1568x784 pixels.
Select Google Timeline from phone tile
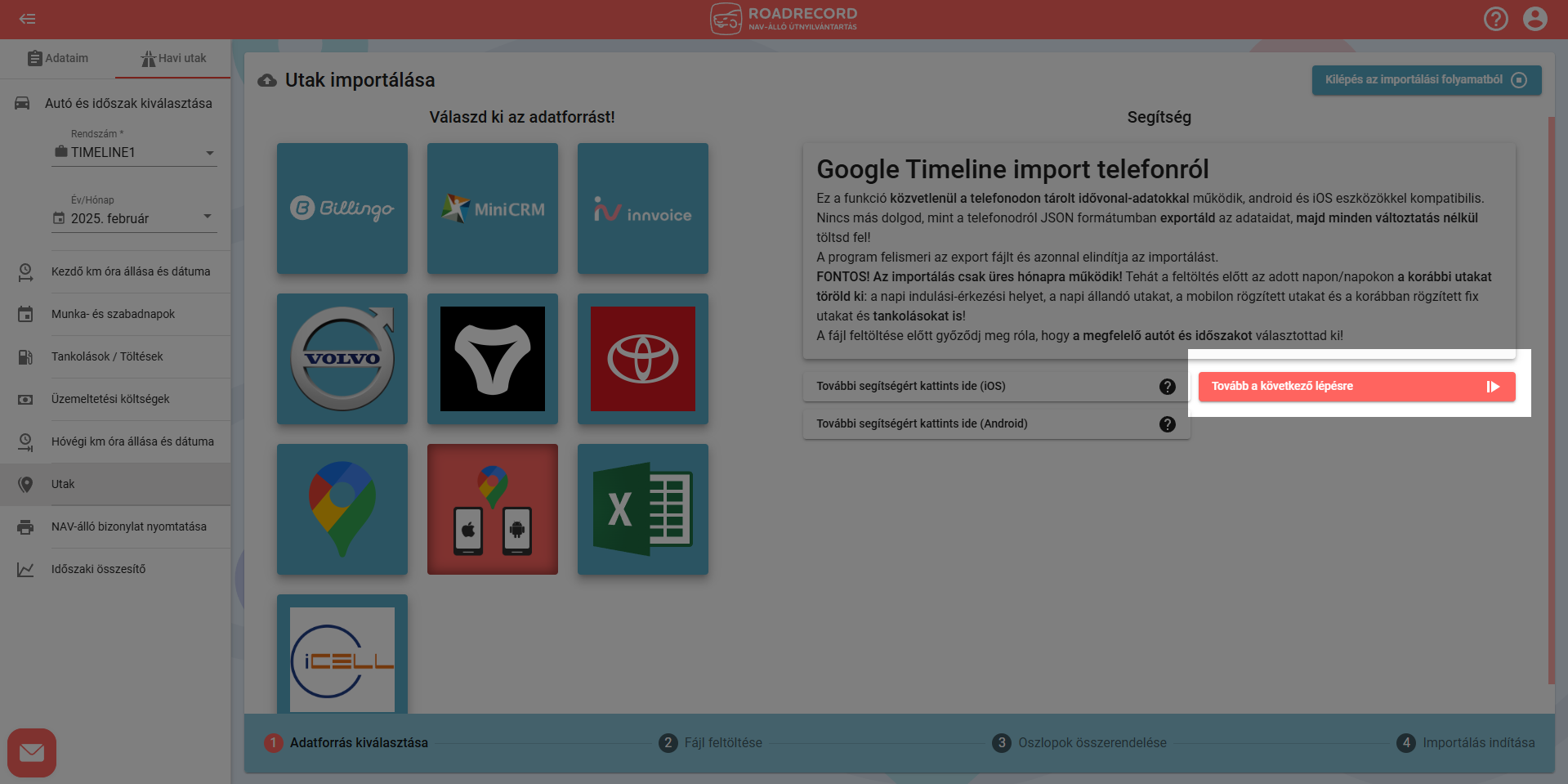[x=493, y=509]
